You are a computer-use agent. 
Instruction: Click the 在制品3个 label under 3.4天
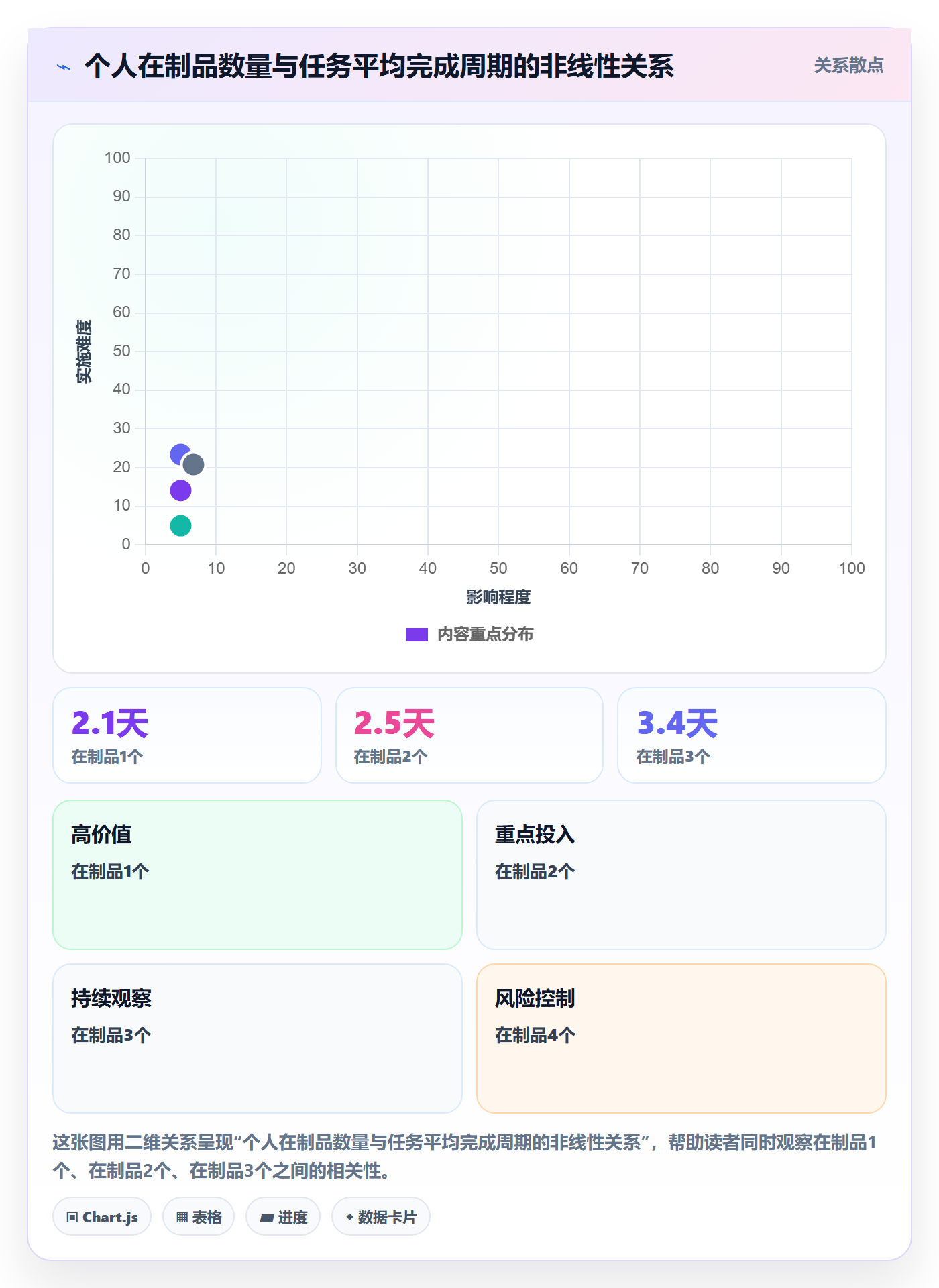[673, 757]
